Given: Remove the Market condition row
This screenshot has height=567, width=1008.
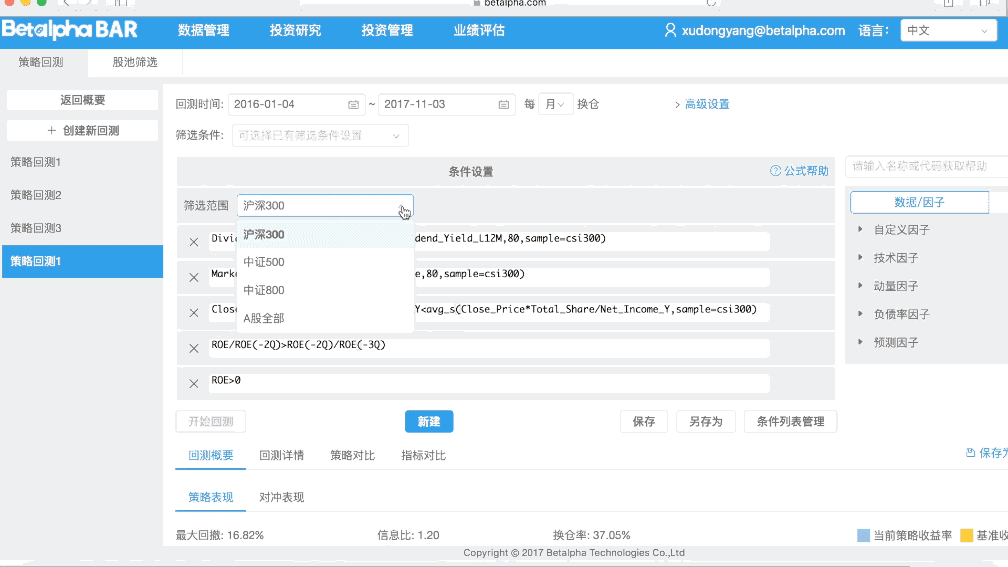Looking at the screenshot, I should (x=194, y=278).
